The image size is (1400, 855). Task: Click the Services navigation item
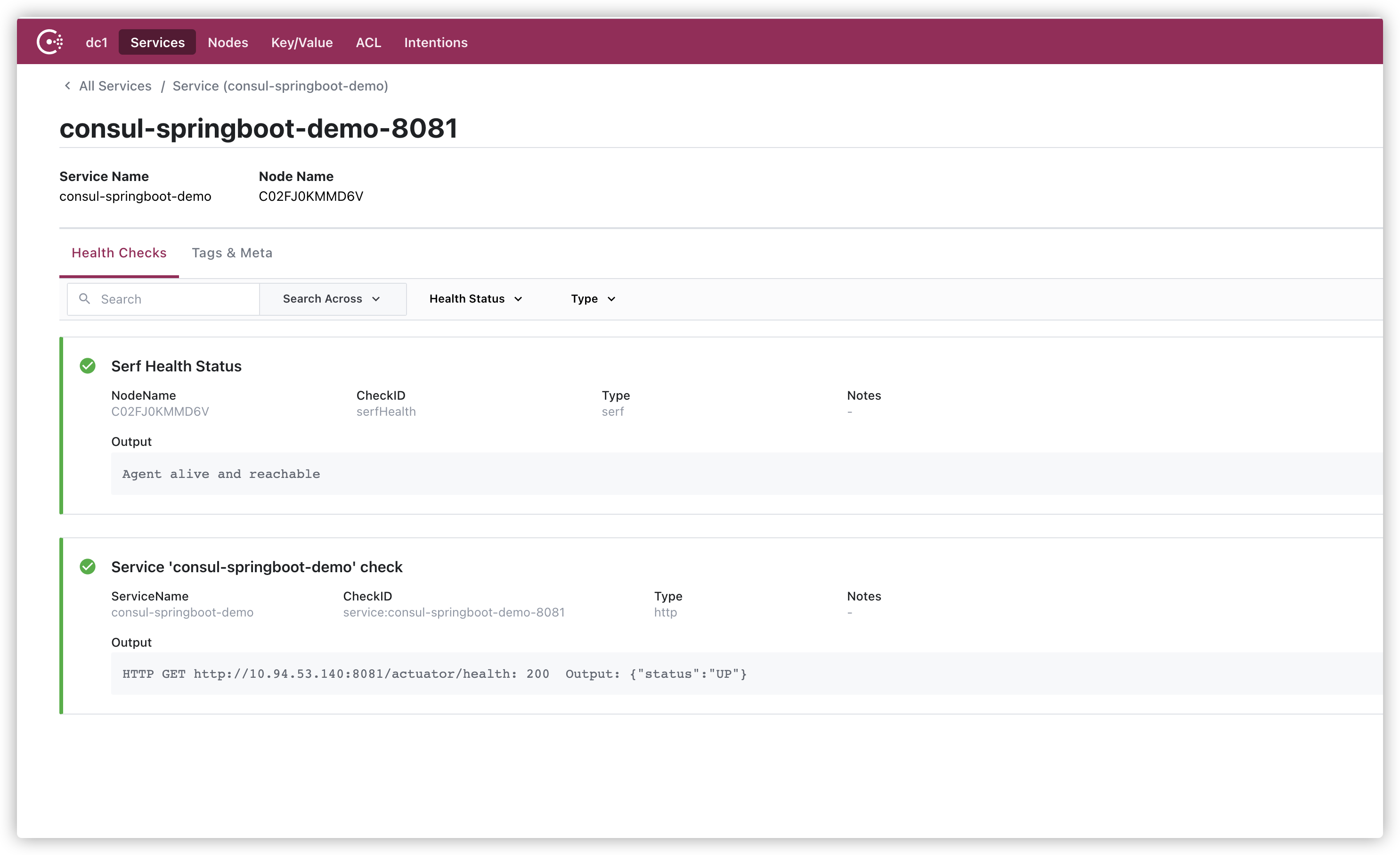(x=157, y=42)
